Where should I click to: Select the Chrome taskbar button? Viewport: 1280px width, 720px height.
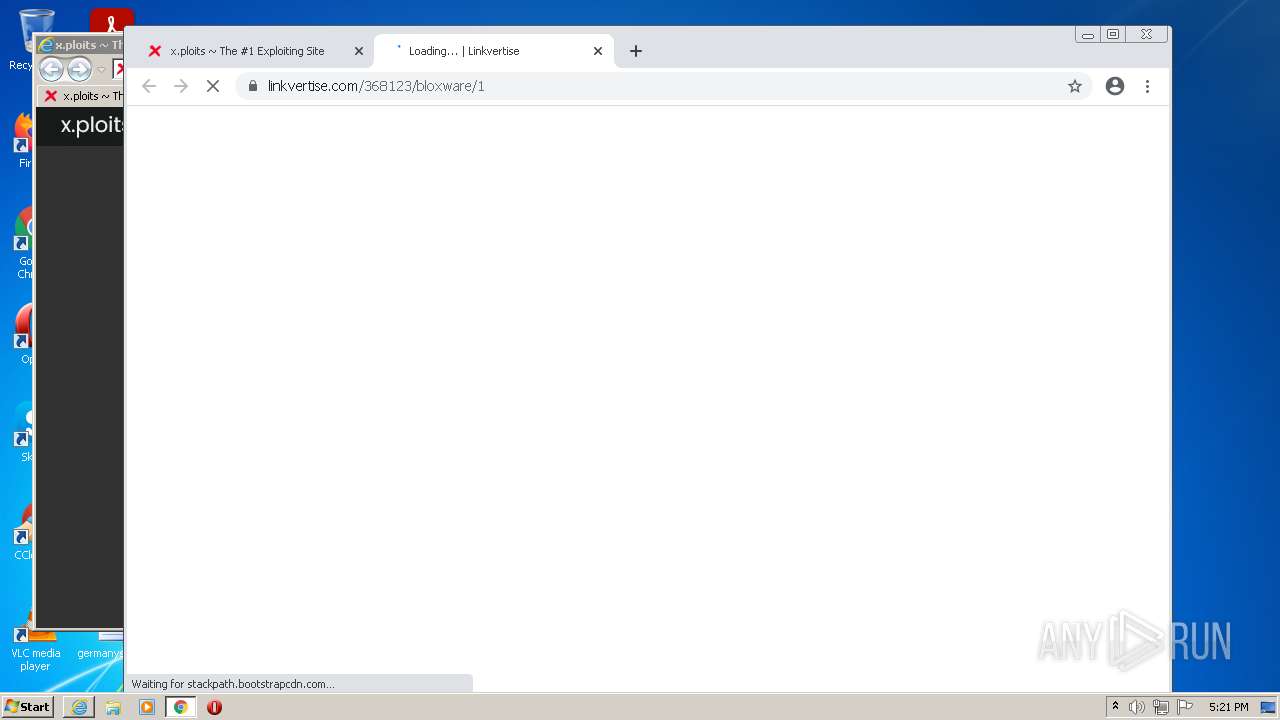pyautogui.click(x=181, y=707)
